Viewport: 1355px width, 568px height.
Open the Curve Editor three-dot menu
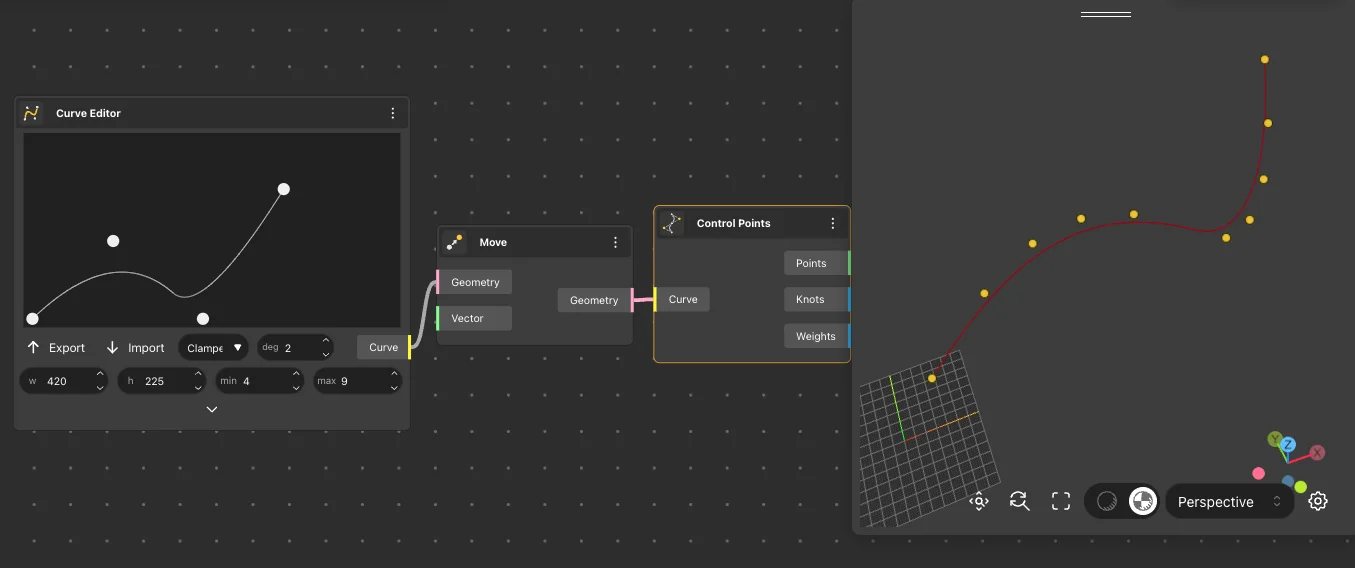pyautogui.click(x=393, y=113)
